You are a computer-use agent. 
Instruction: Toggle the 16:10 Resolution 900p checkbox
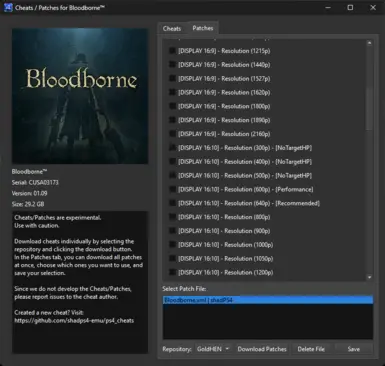click(172, 230)
